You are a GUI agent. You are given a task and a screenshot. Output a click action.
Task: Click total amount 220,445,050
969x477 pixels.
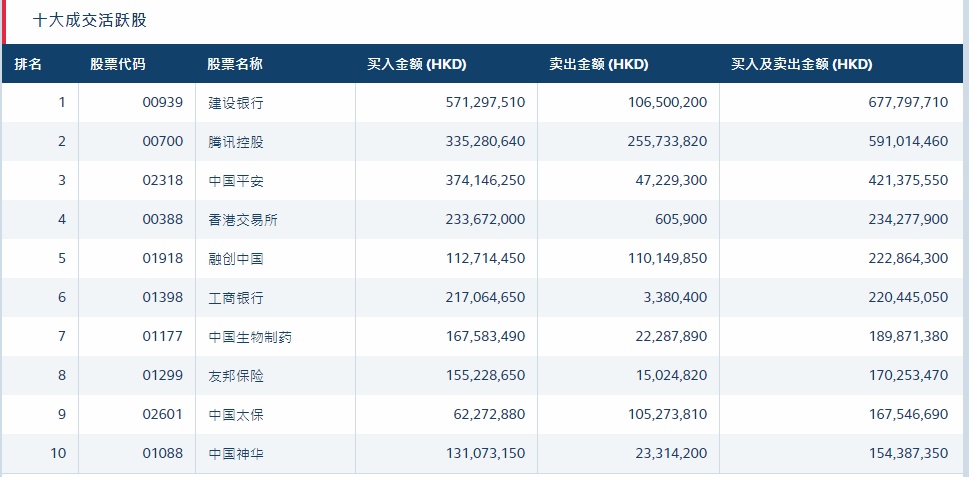(908, 297)
